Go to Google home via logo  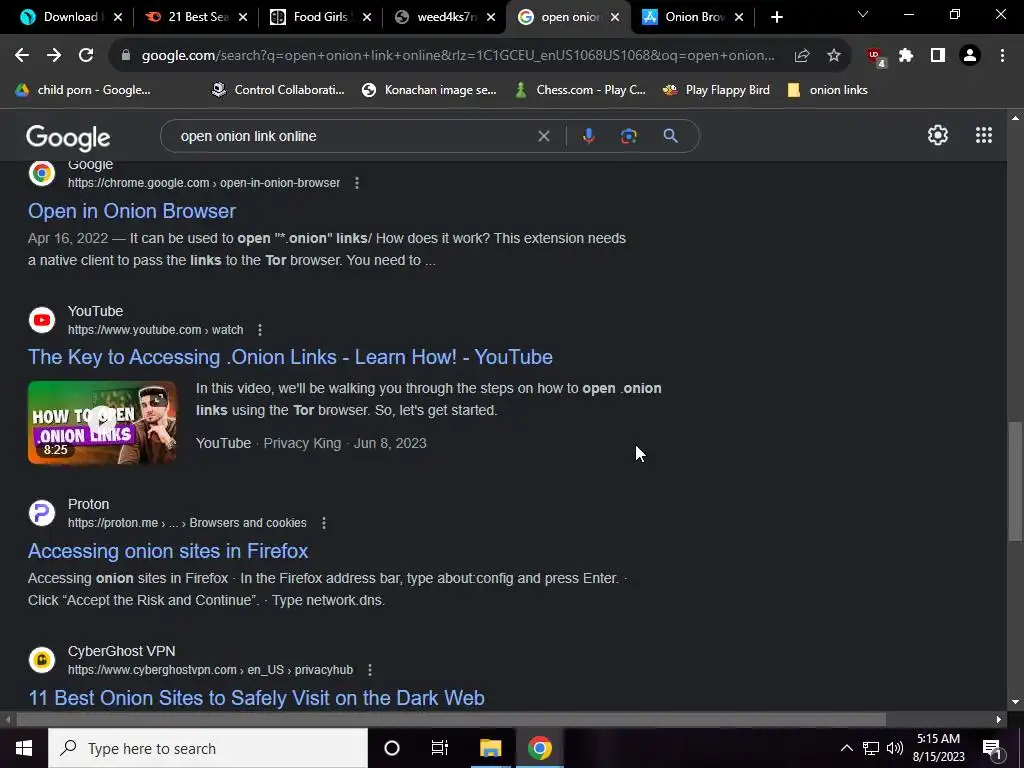[x=68, y=137]
